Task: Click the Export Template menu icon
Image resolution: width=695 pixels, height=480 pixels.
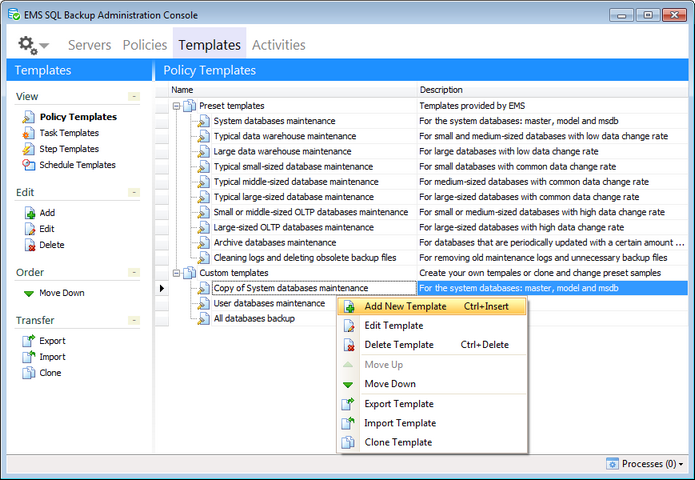Action: 348,404
